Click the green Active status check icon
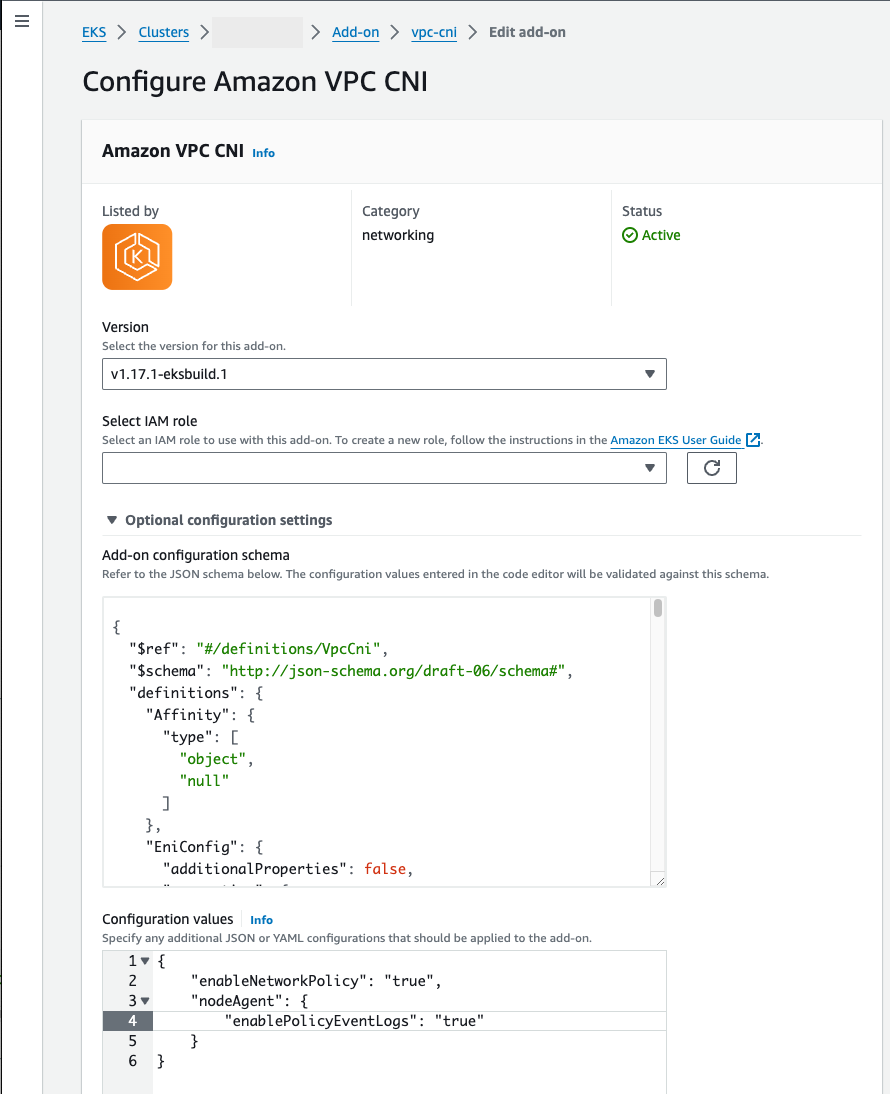 coord(629,235)
